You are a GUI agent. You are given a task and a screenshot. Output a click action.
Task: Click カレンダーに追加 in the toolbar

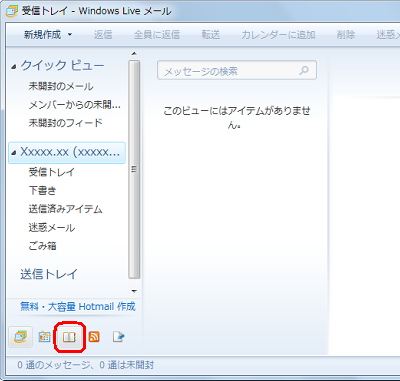click(x=278, y=34)
